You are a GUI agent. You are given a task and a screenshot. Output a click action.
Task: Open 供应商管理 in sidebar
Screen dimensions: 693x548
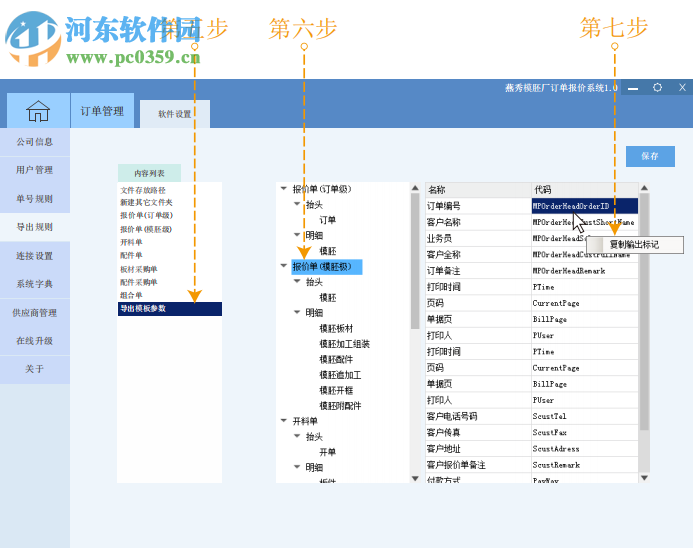[35, 313]
